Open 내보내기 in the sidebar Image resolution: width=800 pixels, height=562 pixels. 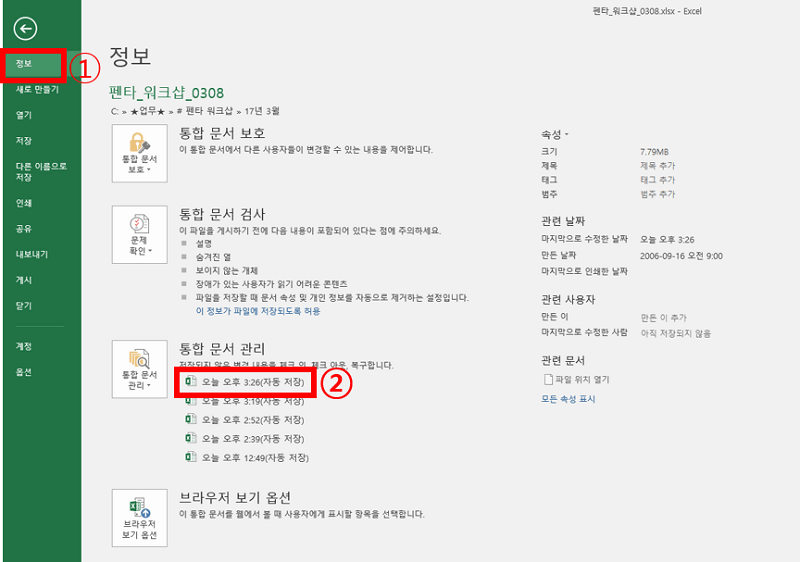pyautogui.click(x=32, y=254)
